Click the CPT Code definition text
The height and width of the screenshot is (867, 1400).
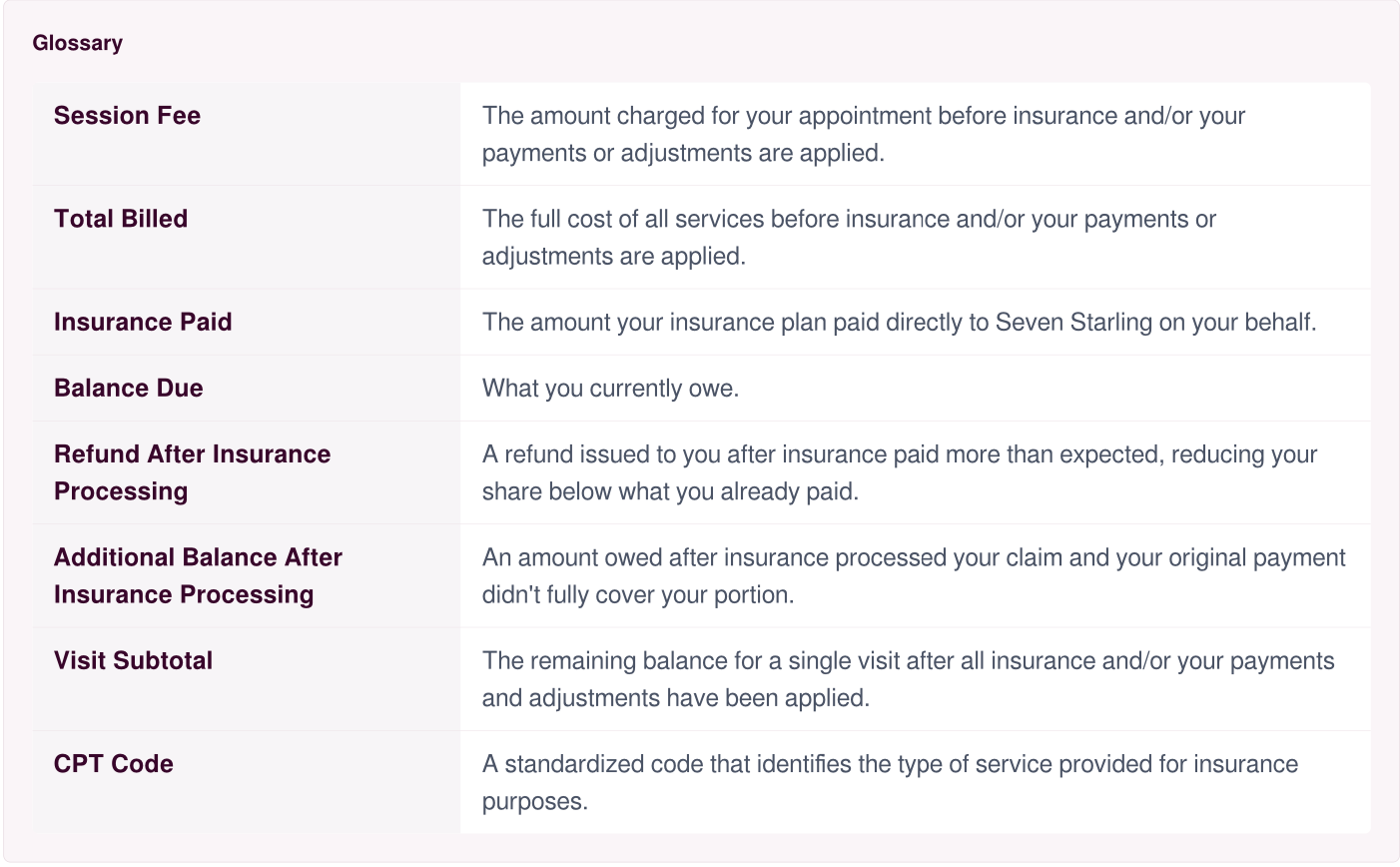point(890,782)
